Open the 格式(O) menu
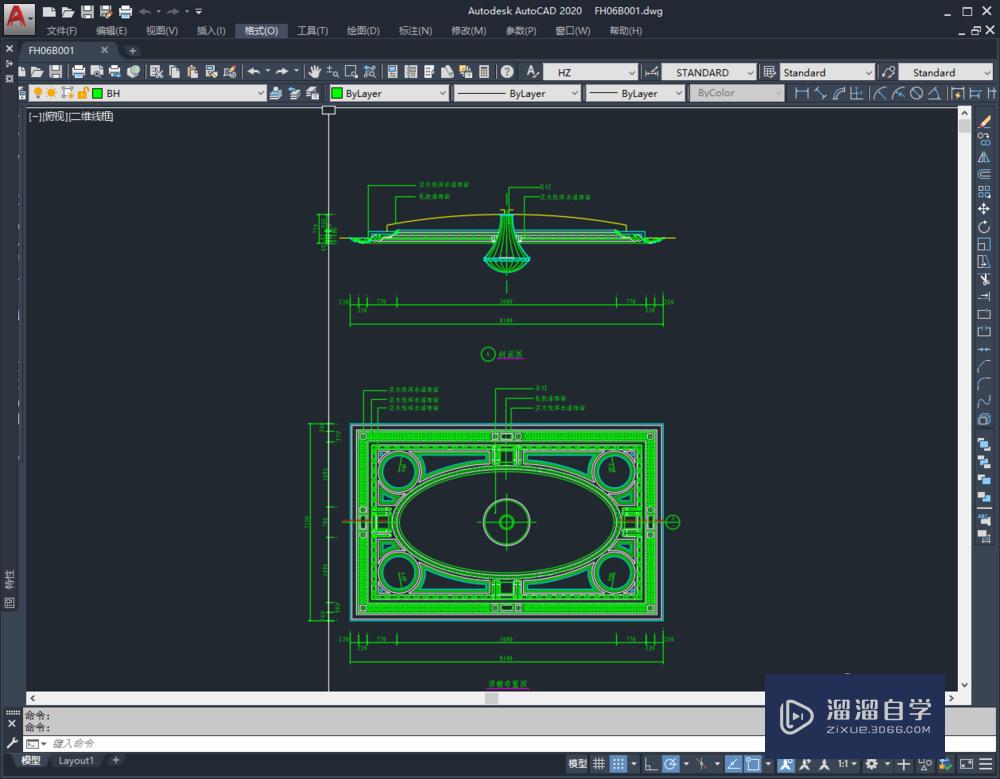This screenshot has height=779, width=1000. point(261,30)
